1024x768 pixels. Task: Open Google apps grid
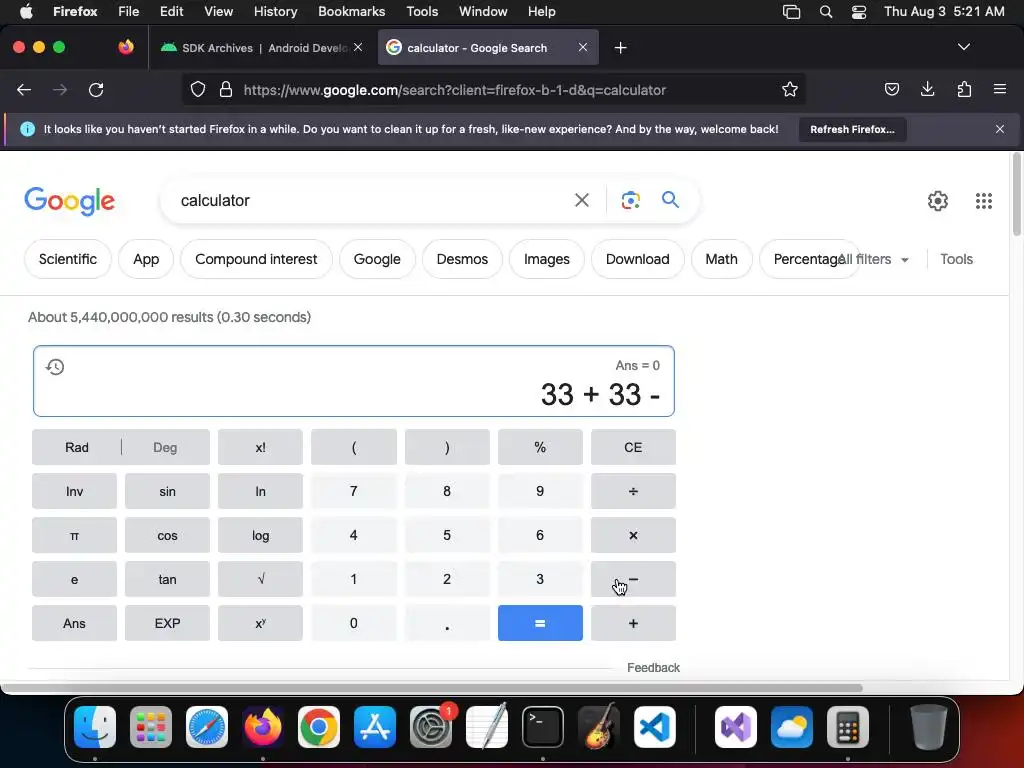(984, 200)
